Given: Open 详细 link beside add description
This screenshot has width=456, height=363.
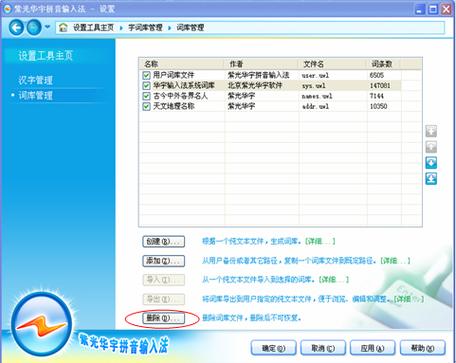Looking at the screenshot, I should click(395, 260).
